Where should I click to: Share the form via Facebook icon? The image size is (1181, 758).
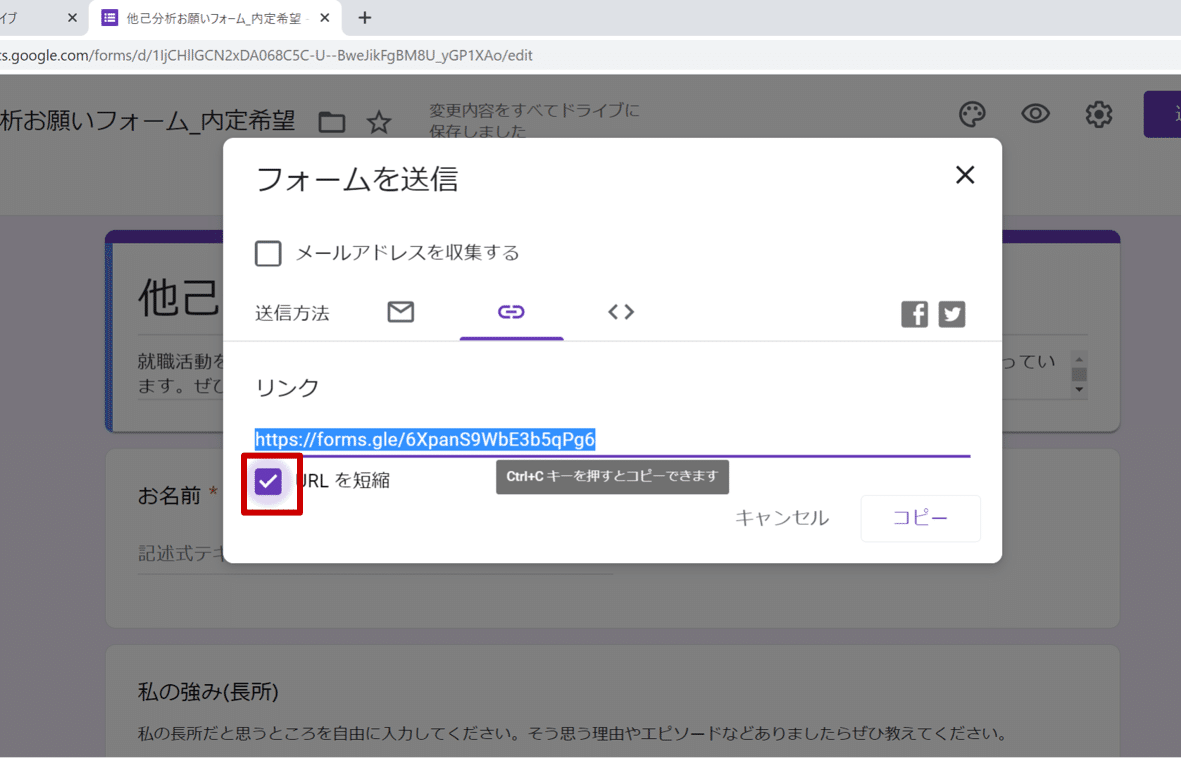913,313
